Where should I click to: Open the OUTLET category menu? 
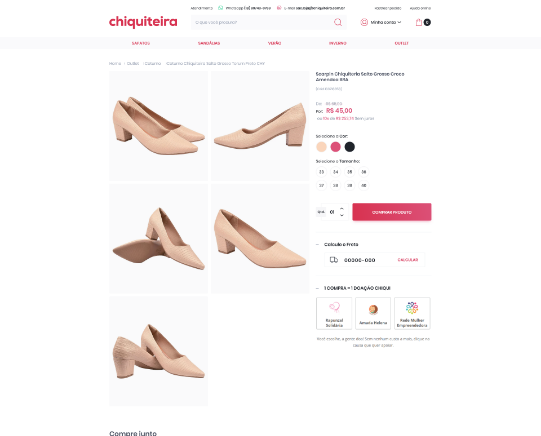[402, 43]
